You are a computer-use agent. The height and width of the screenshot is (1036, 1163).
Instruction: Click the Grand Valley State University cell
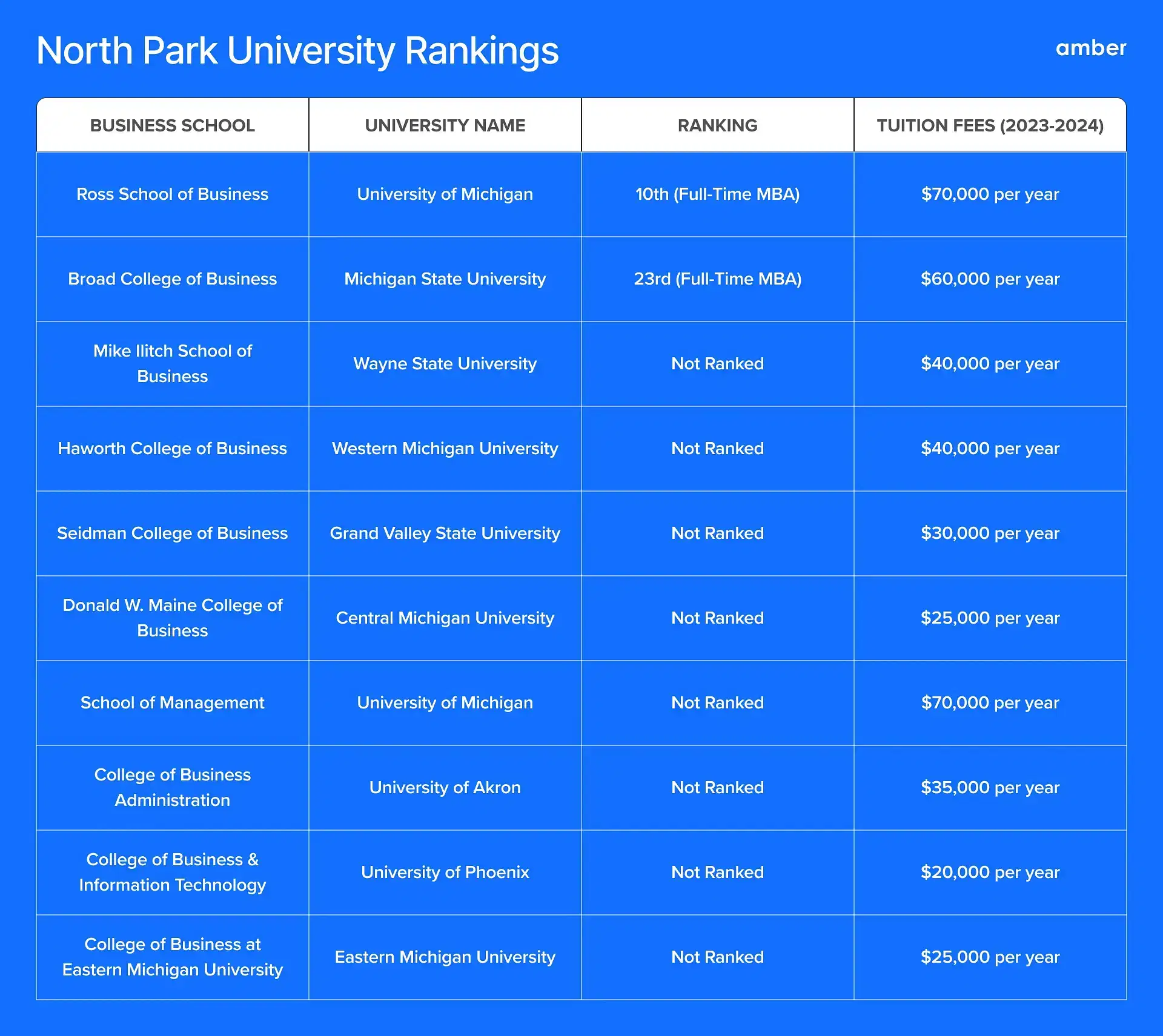pos(445,533)
